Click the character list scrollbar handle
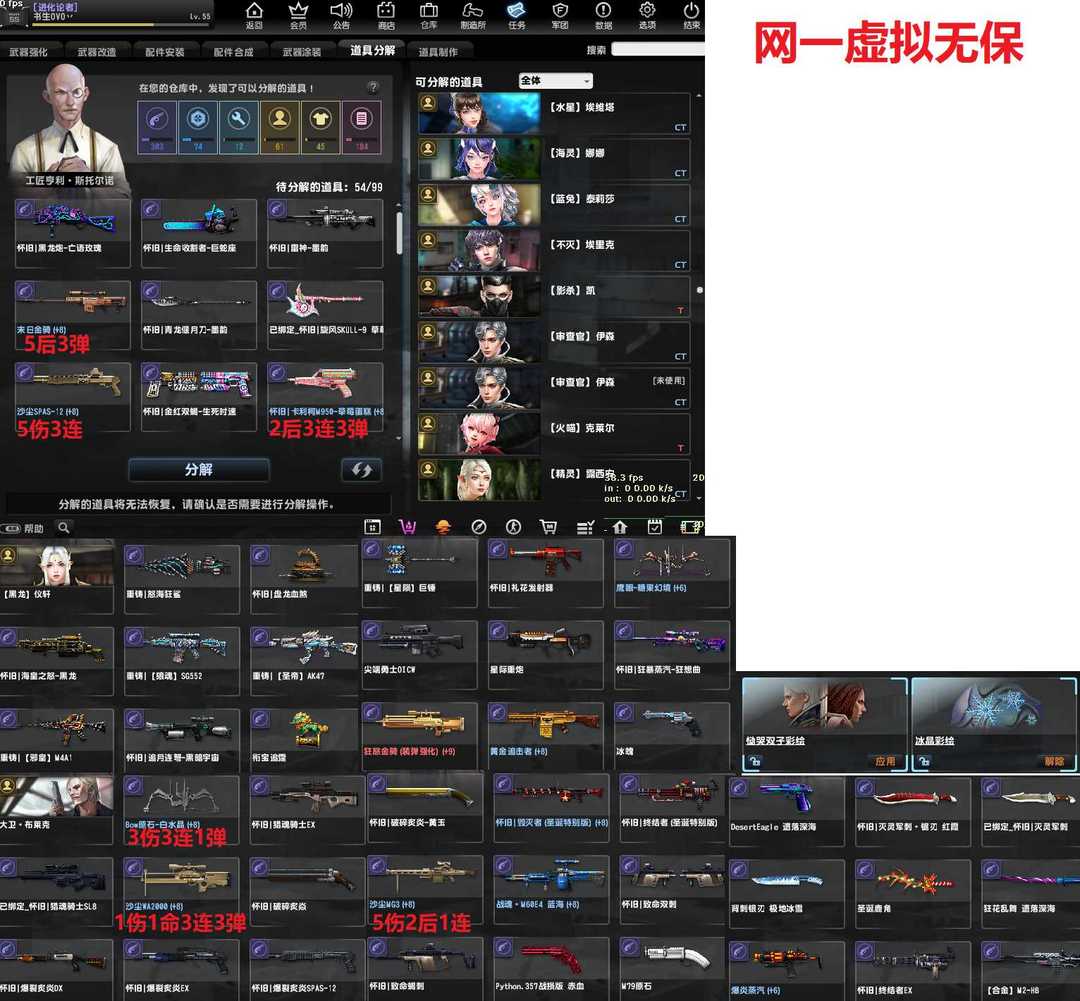The width and height of the screenshot is (1080, 1001). click(699, 290)
